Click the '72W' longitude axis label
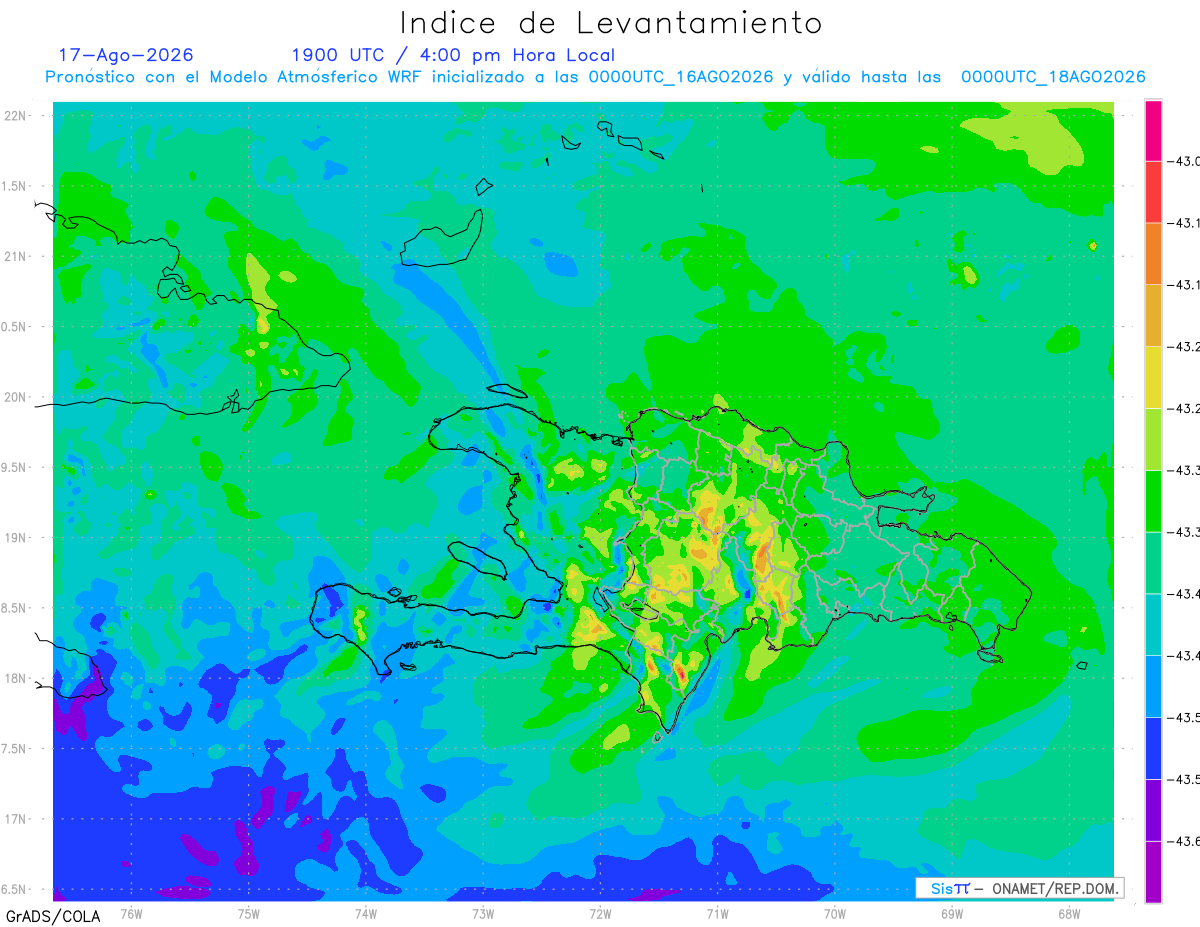Image resolution: width=1200 pixels, height=927 pixels. 600,914
